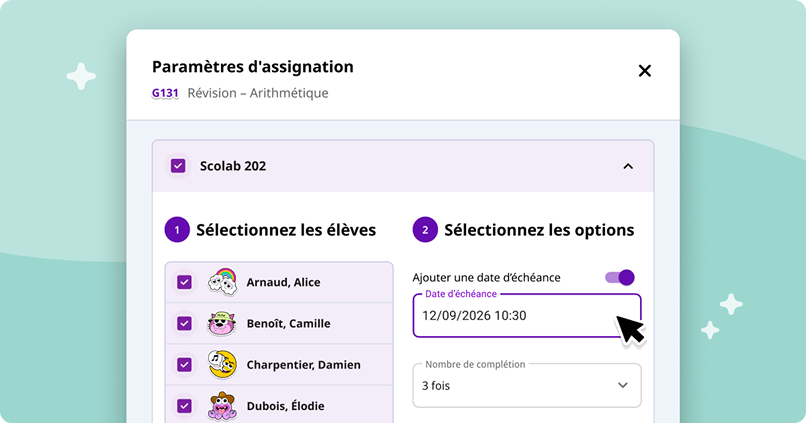Uncheck the Scolab 202 group checkbox
Screen dimensions: 806x424
point(178,166)
